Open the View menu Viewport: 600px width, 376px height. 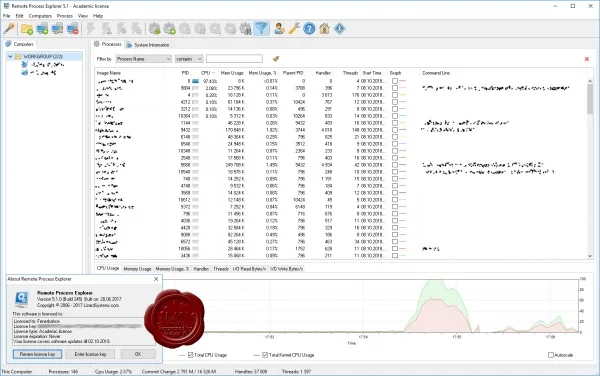(x=83, y=16)
